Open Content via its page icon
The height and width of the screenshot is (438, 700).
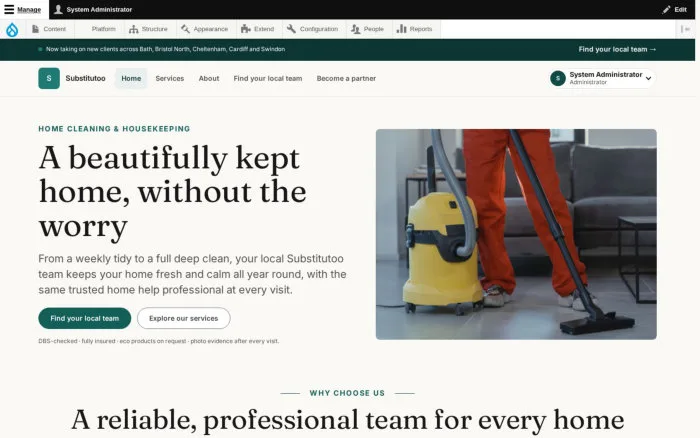35,29
